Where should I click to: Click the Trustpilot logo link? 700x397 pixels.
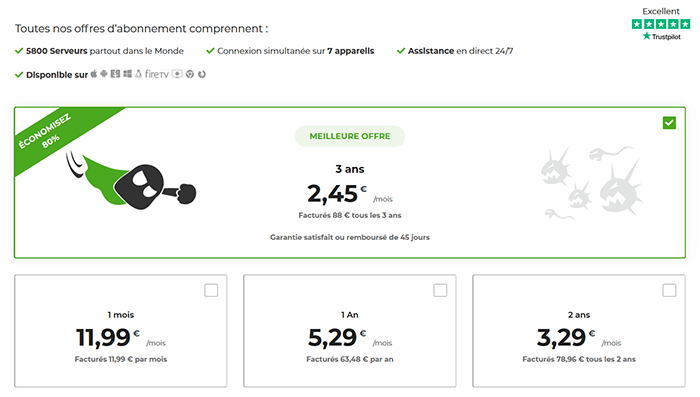(x=662, y=37)
